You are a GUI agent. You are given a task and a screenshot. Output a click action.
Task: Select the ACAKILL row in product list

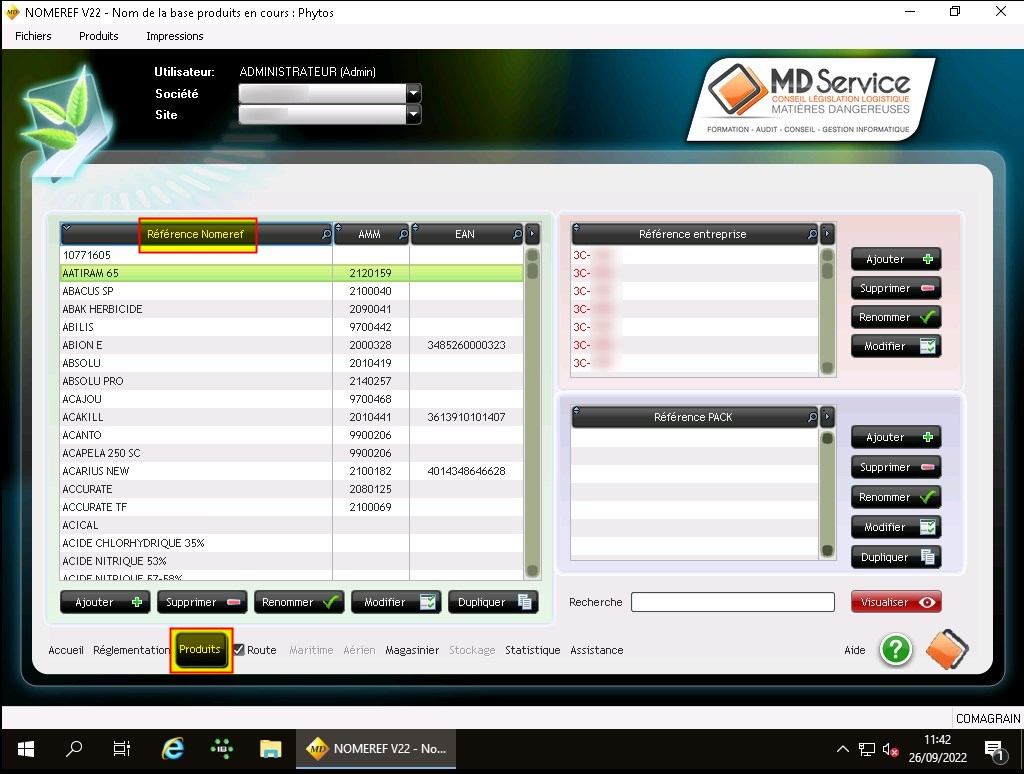coord(195,417)
